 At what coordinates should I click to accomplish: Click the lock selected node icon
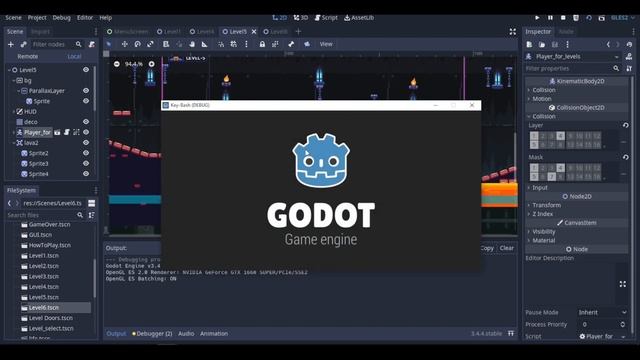click(262, 44)
